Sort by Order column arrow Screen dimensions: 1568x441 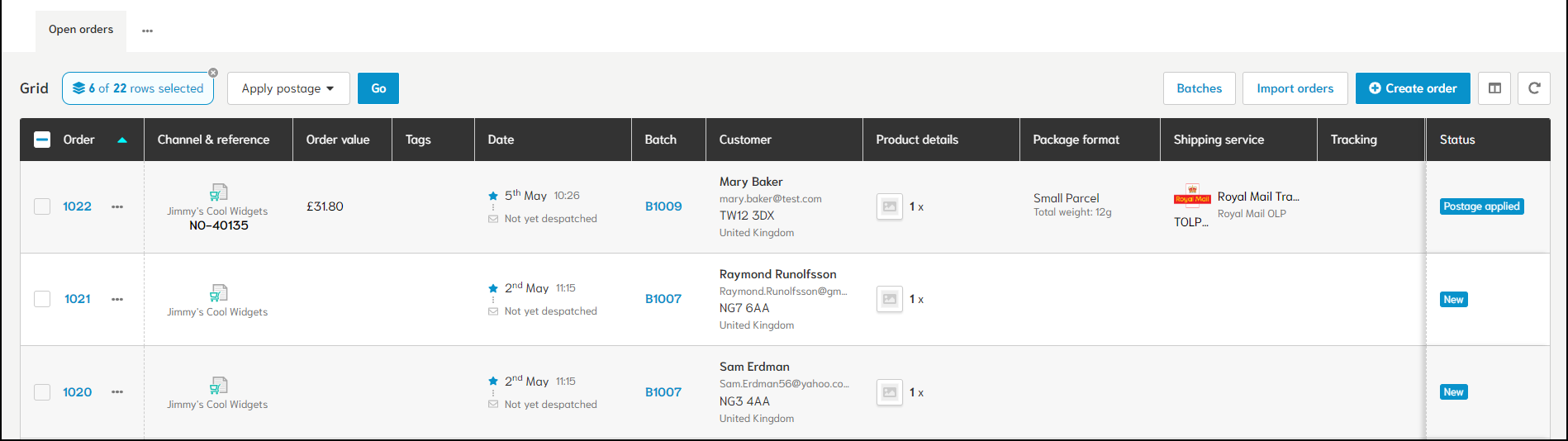coord(122,140)
